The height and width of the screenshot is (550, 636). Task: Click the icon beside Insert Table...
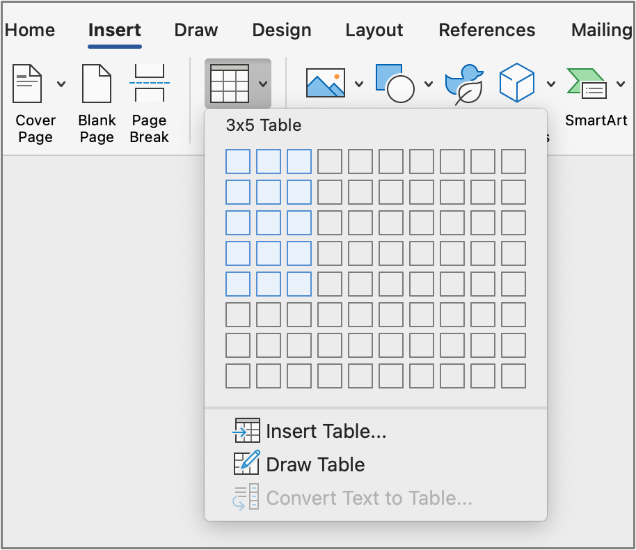click(x=246, y=430)
